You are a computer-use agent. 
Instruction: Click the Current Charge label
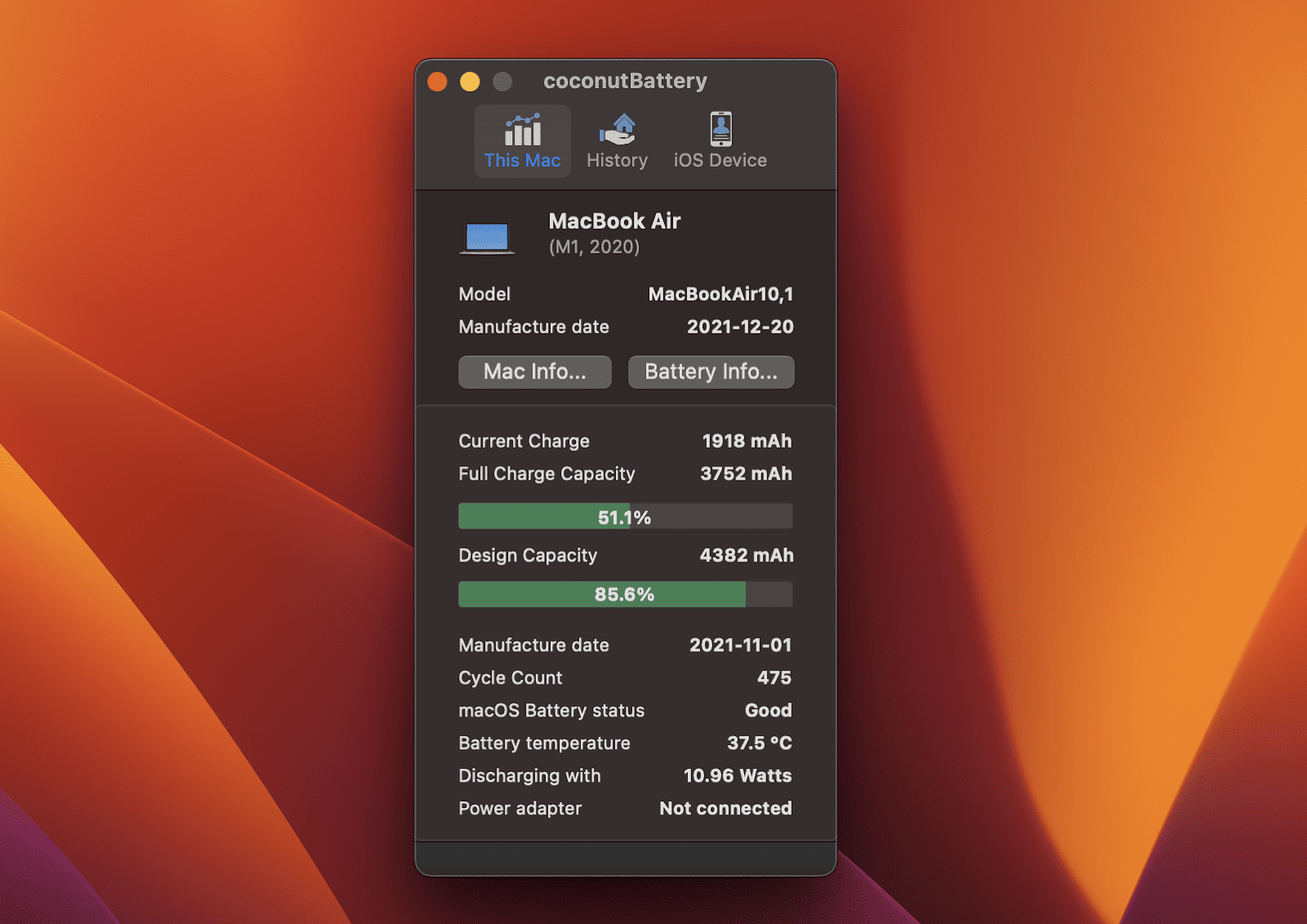524,441
